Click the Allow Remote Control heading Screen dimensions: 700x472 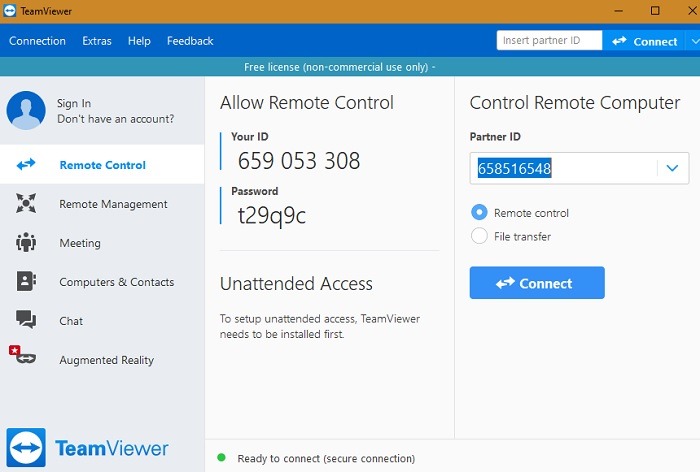point(307,103)
